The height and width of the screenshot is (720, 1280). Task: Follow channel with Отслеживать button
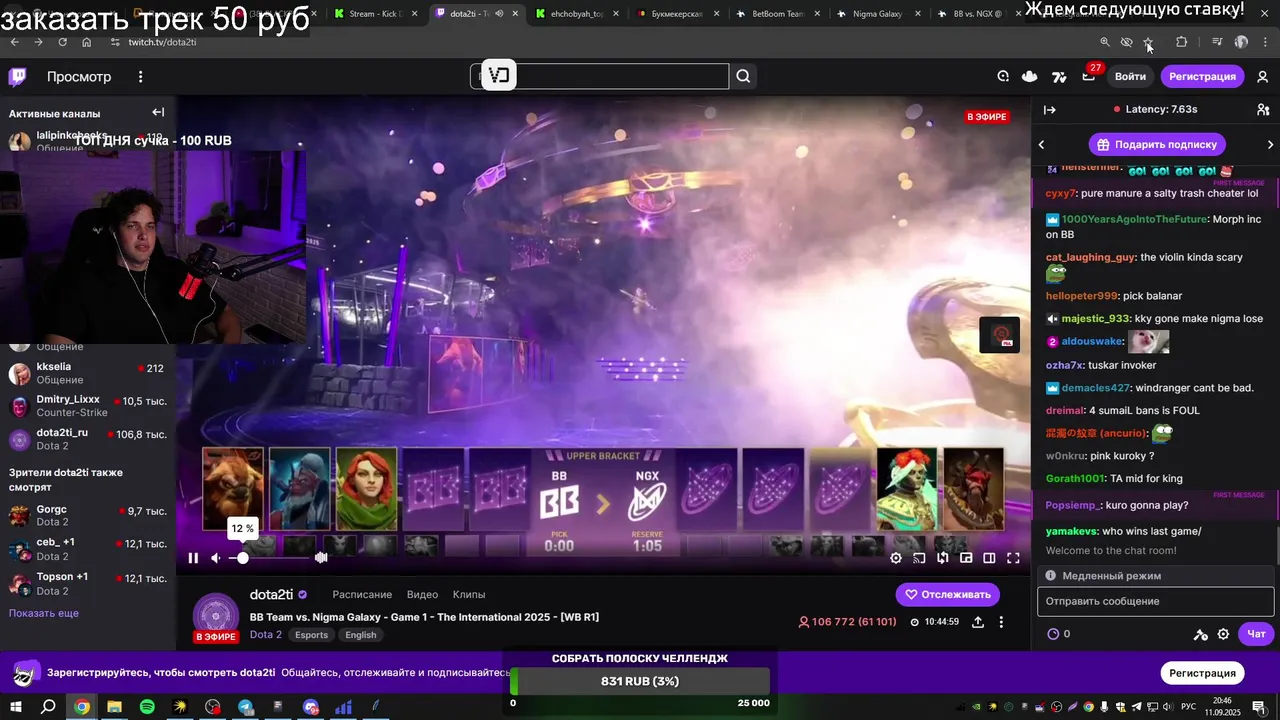(947, 594)
